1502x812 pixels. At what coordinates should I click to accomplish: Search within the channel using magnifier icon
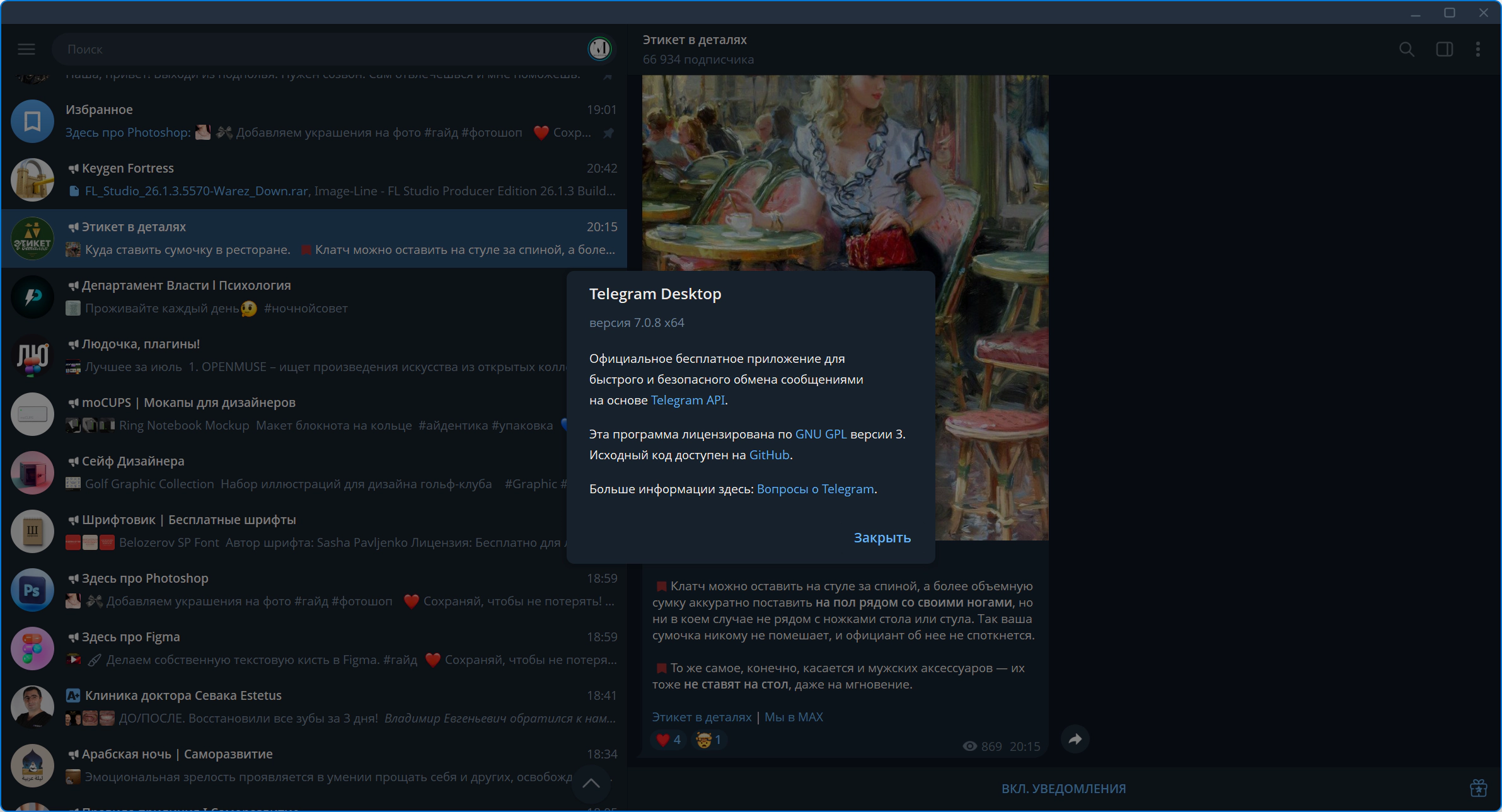click(x=1407, y=49)
